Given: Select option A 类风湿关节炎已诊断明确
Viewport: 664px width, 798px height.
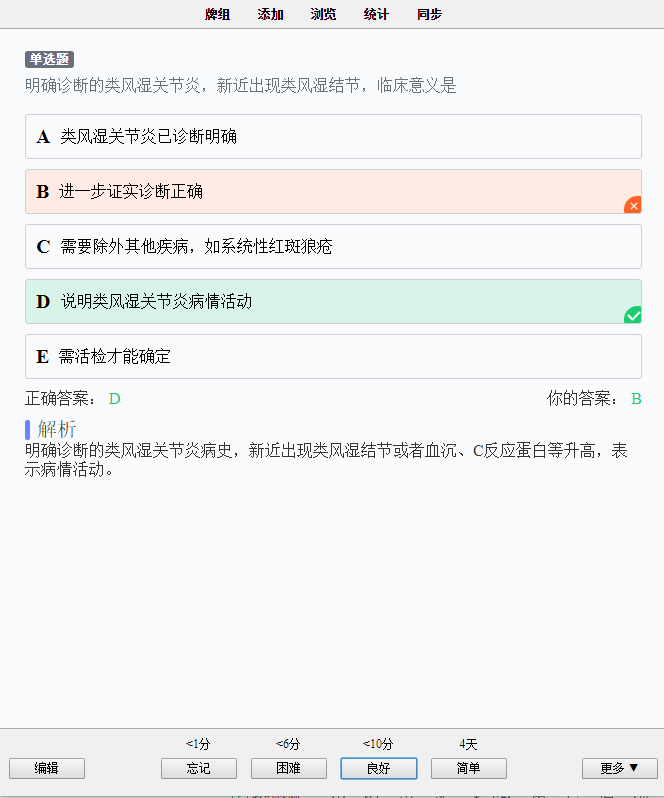Looking at the screenshot, I should pyautogui.click(x=333, y=136).
